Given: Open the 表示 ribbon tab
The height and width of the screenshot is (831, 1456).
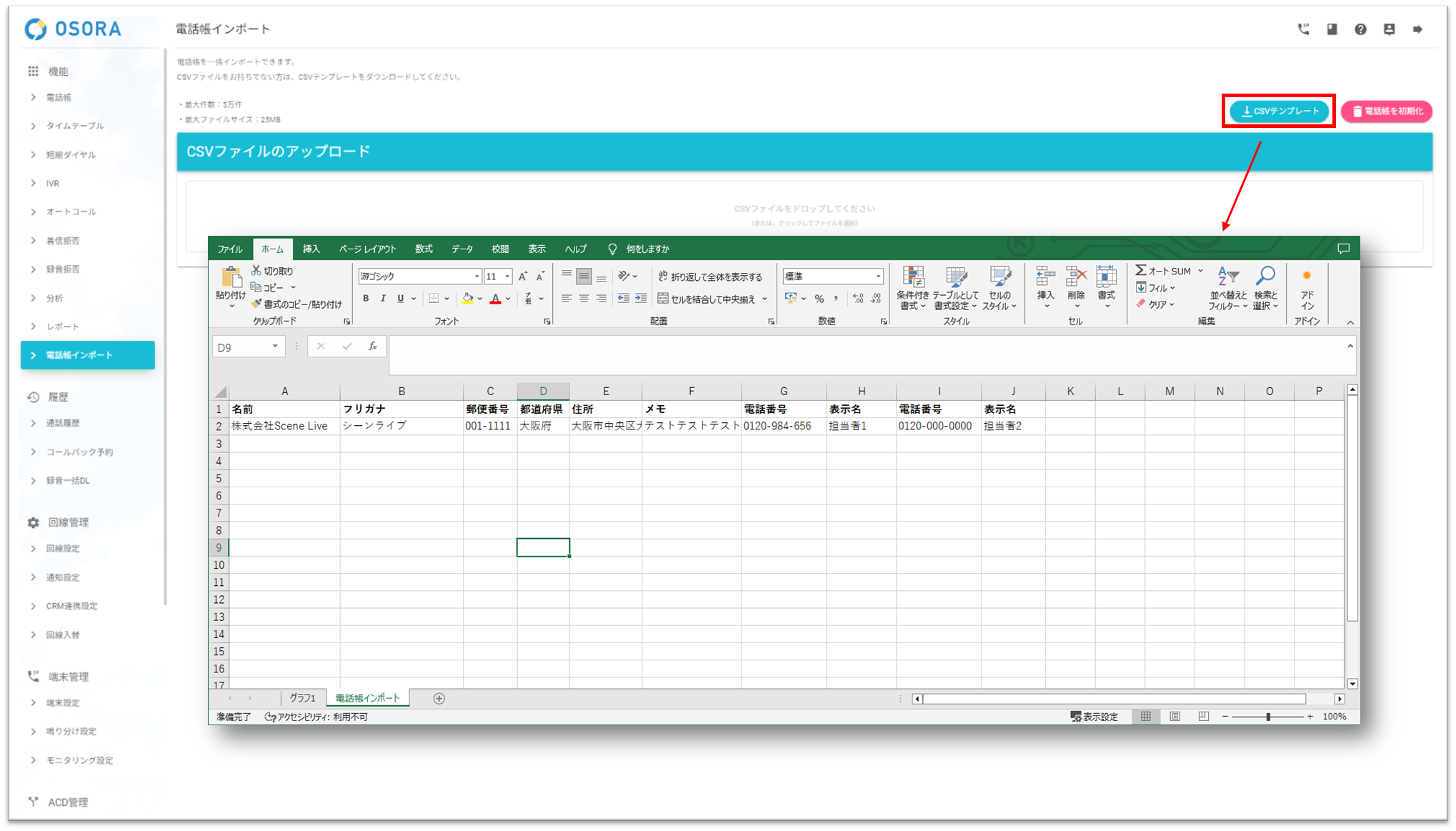Looking at the screenshot, I should (537, 249).
